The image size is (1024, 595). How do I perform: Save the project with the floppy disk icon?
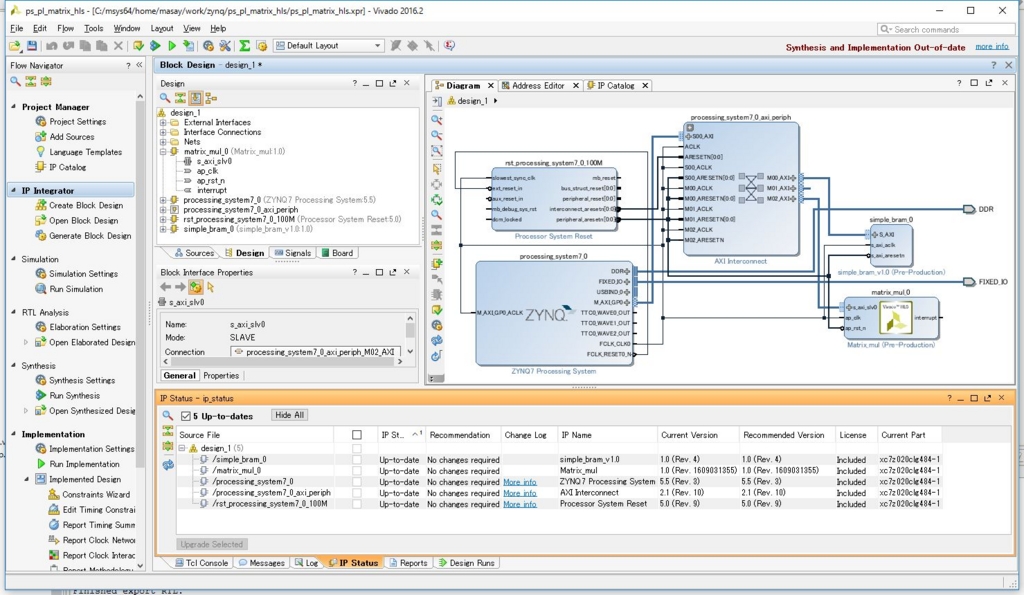(32, 46)
